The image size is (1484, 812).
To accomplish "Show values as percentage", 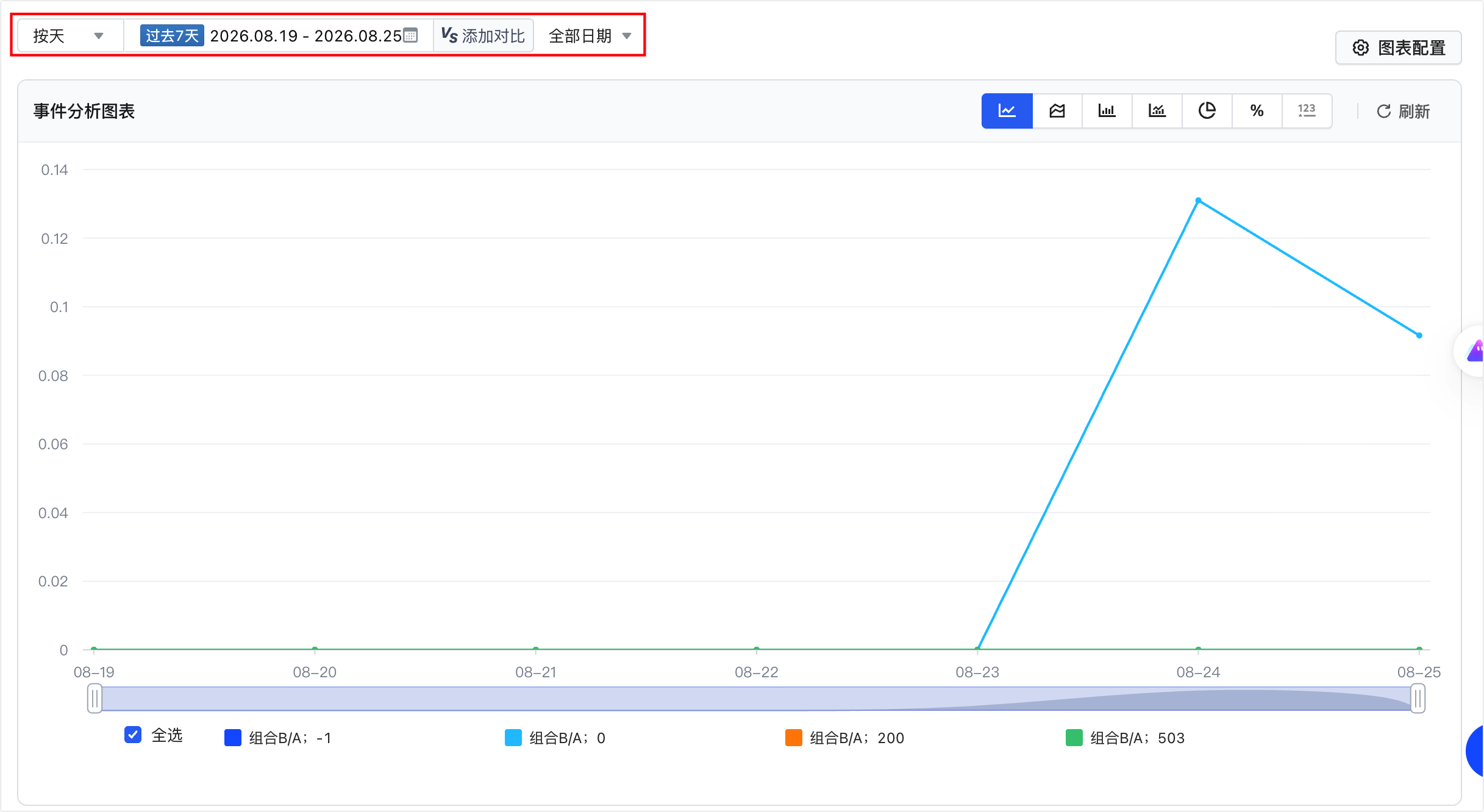I will click(x=1257, y=111).
